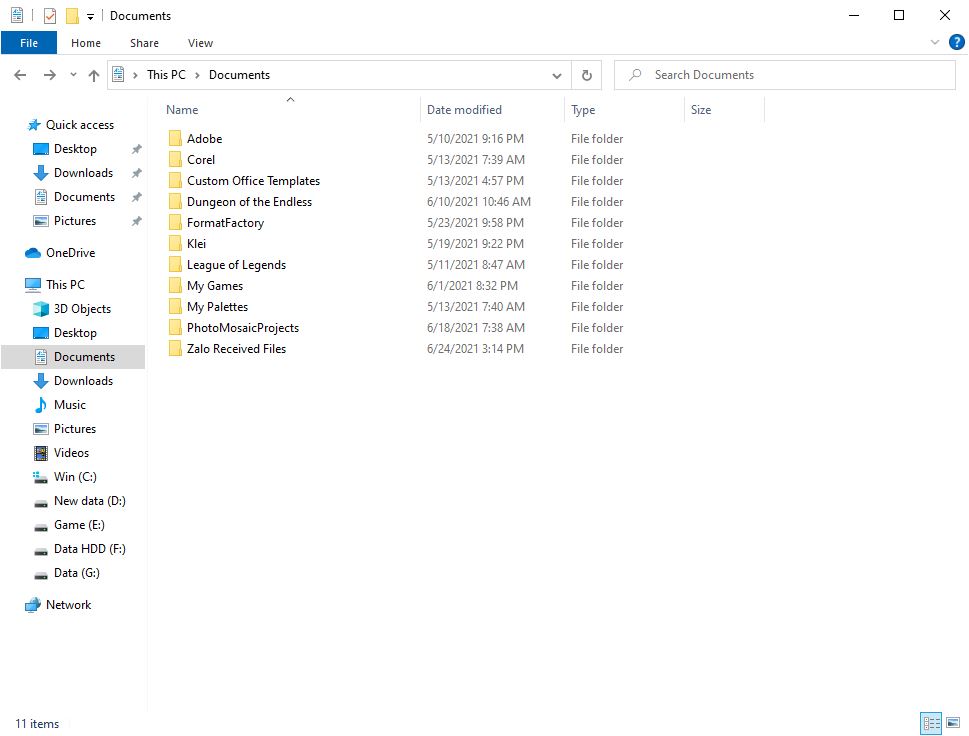Sort files by Date modified column
Image resolution: width=969 pixels, height=736 pixels.
pyautogui.click(x=464, y=110)
